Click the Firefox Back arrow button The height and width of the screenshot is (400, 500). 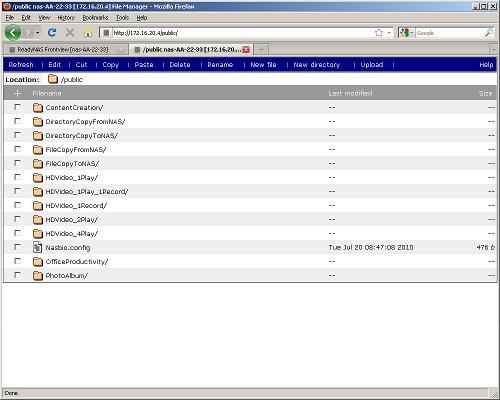13,33
